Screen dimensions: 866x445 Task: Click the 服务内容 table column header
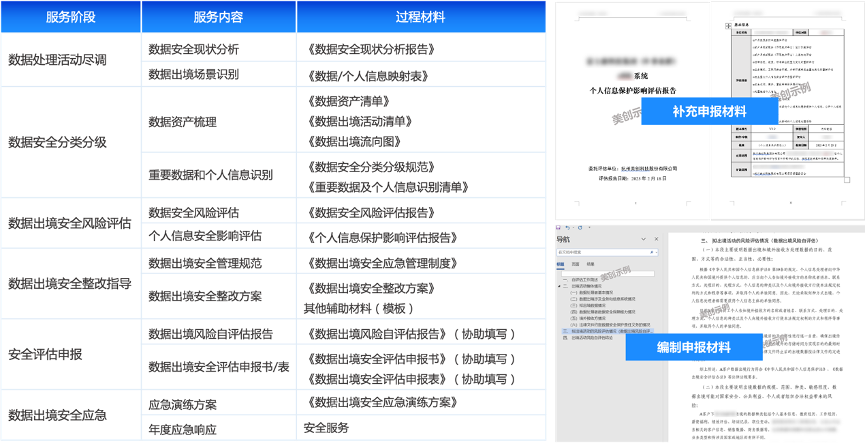click(x=218, y=16)
